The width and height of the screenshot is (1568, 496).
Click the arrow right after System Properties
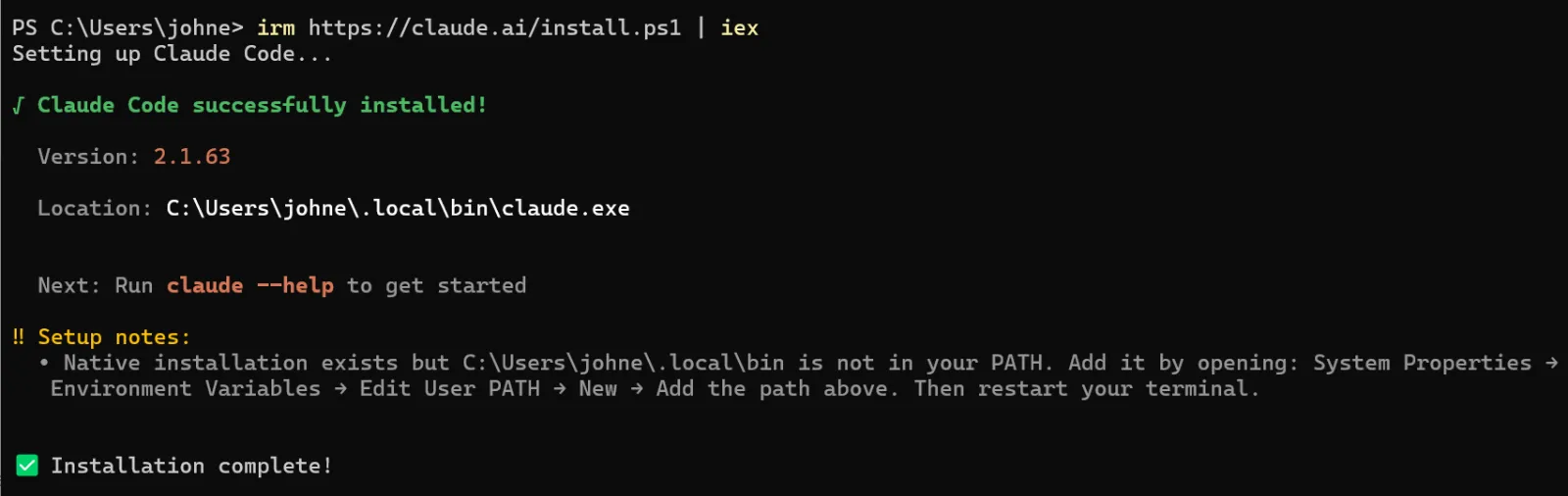tap(1551, 363)
